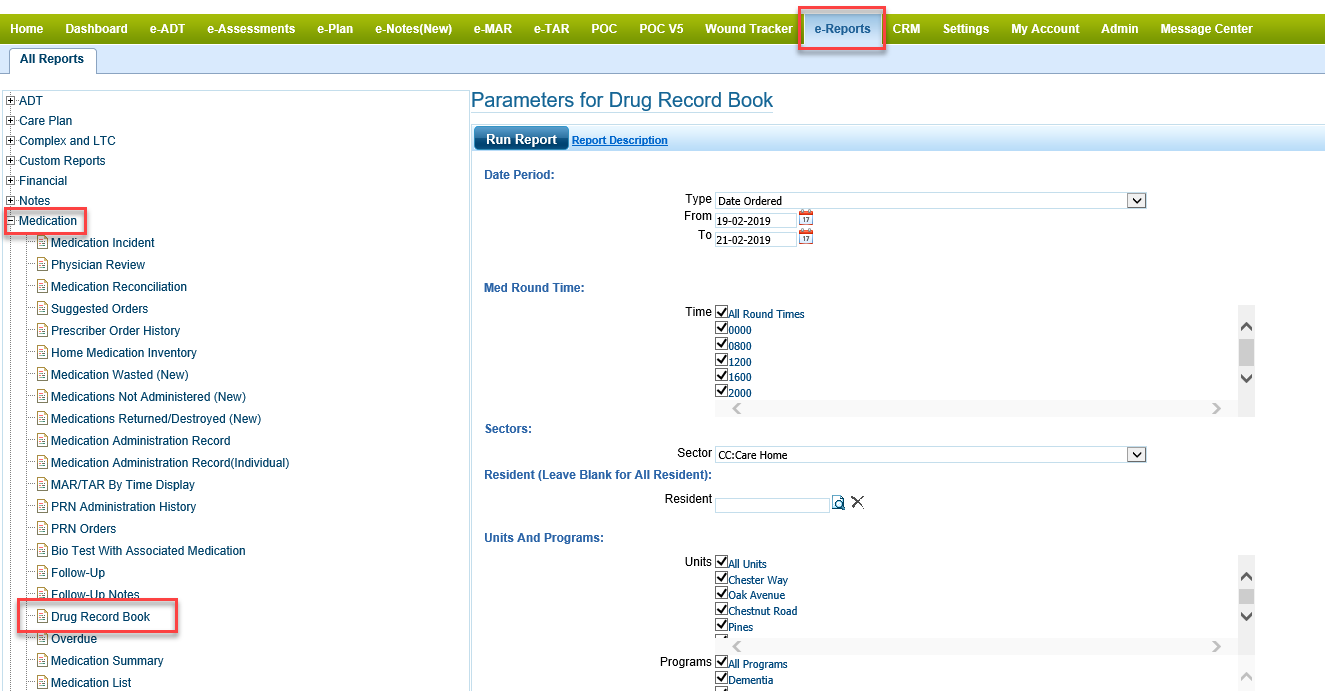Click document icon beside Drug Record Book
The image size is (1325, 691).
tap(42, 616)
